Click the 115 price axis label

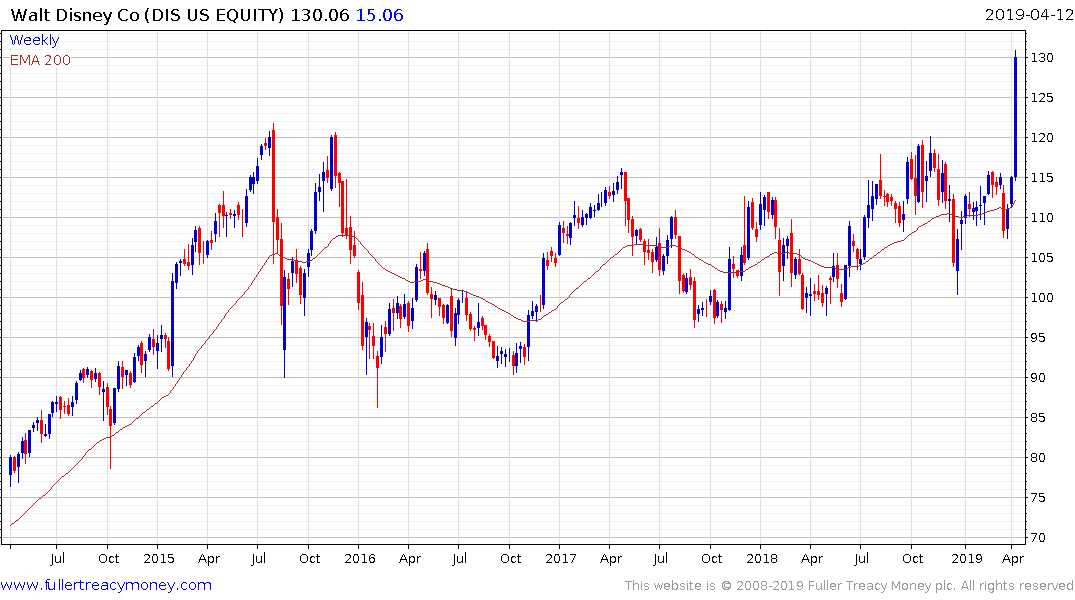(x=1042, y=178)
